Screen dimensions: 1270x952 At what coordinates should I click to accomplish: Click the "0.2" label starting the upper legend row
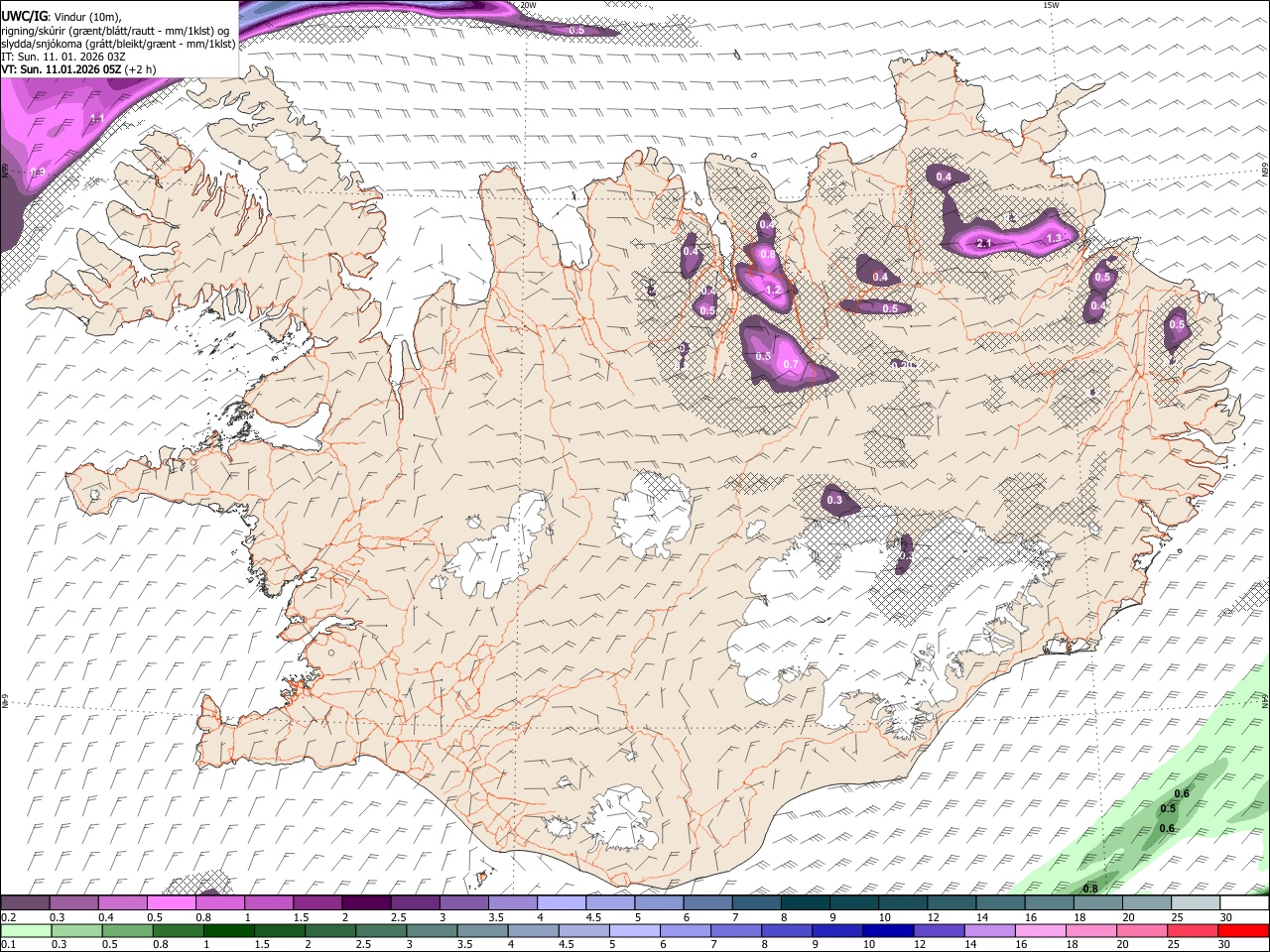click(x=9, y=917)
